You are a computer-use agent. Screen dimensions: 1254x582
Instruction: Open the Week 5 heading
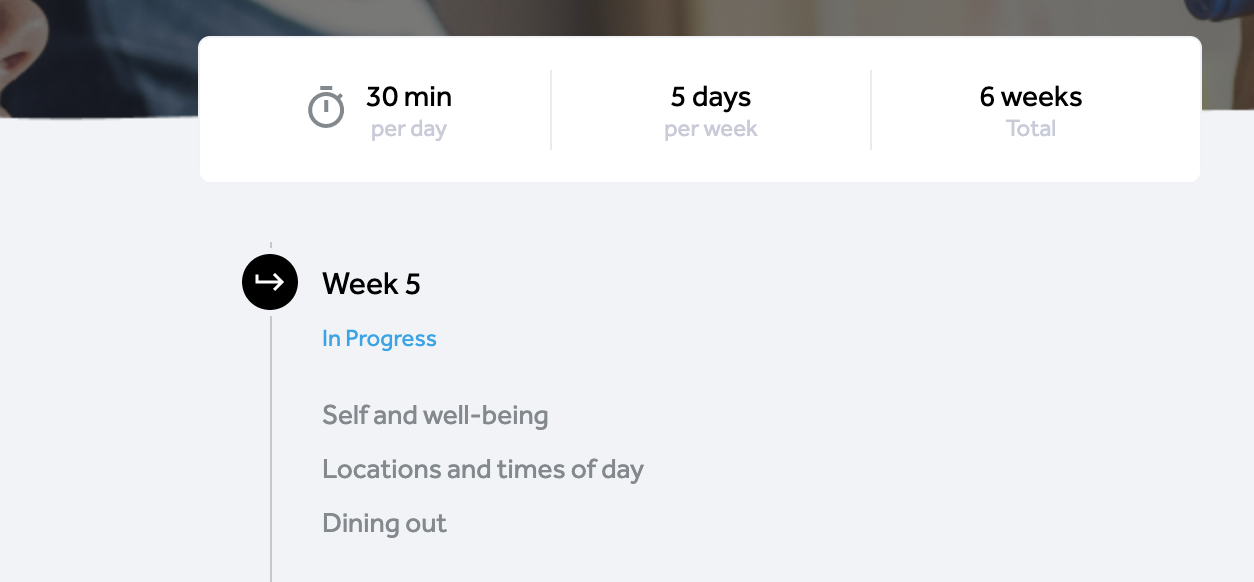[x=371, y=284]
